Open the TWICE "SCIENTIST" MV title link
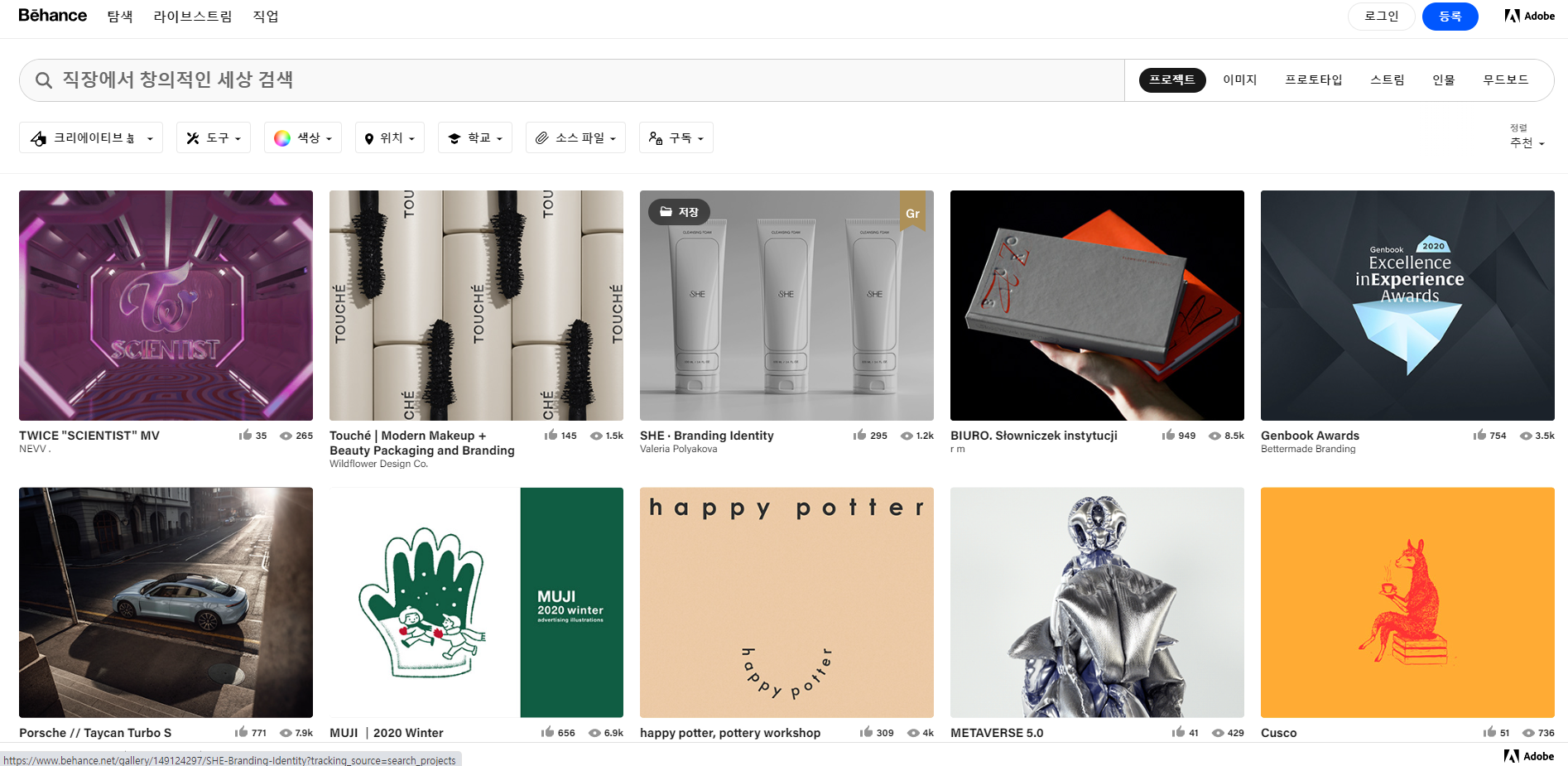The height and width of the screenshot is (766, 1568). 89,436
